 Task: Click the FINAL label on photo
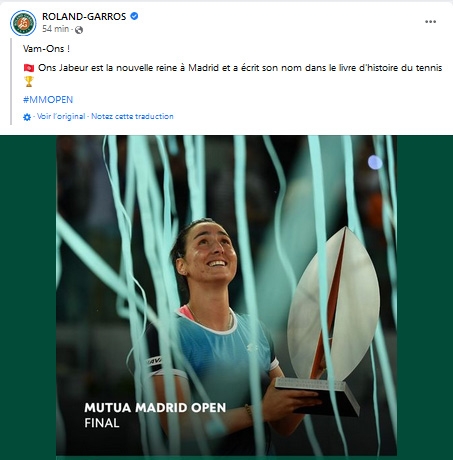point(102,423)
